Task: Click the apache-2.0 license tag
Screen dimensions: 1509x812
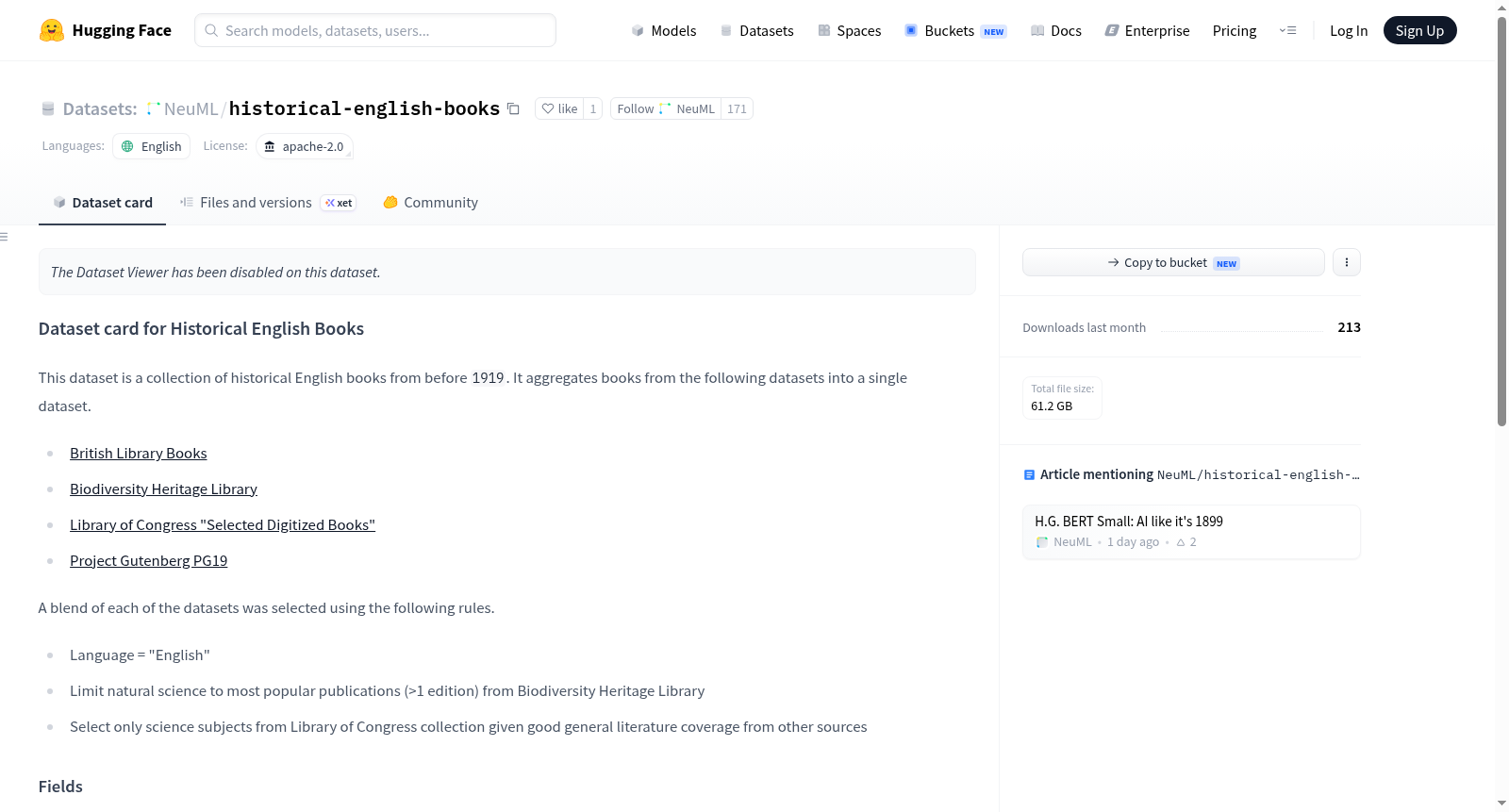Action: click(x=304, y=146)
